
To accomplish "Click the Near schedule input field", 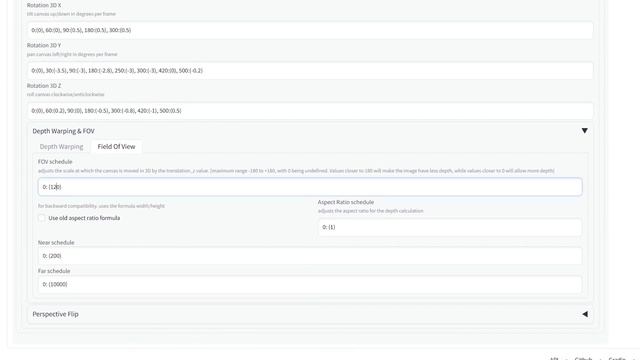I will click(310, 256).
